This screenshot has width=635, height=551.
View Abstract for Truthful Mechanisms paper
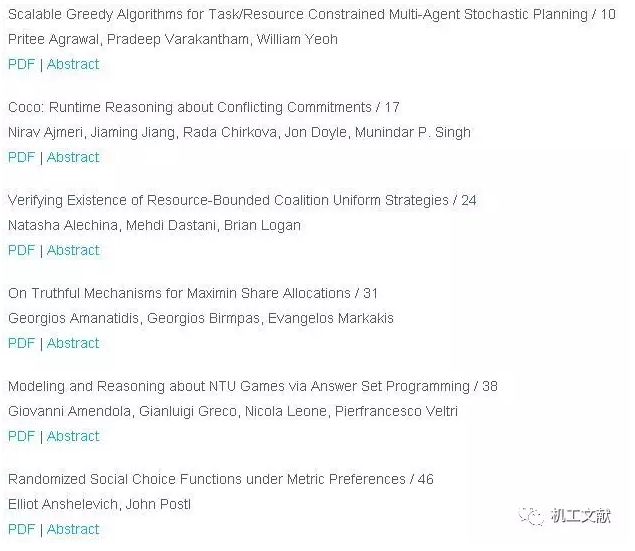pos(73,343)
